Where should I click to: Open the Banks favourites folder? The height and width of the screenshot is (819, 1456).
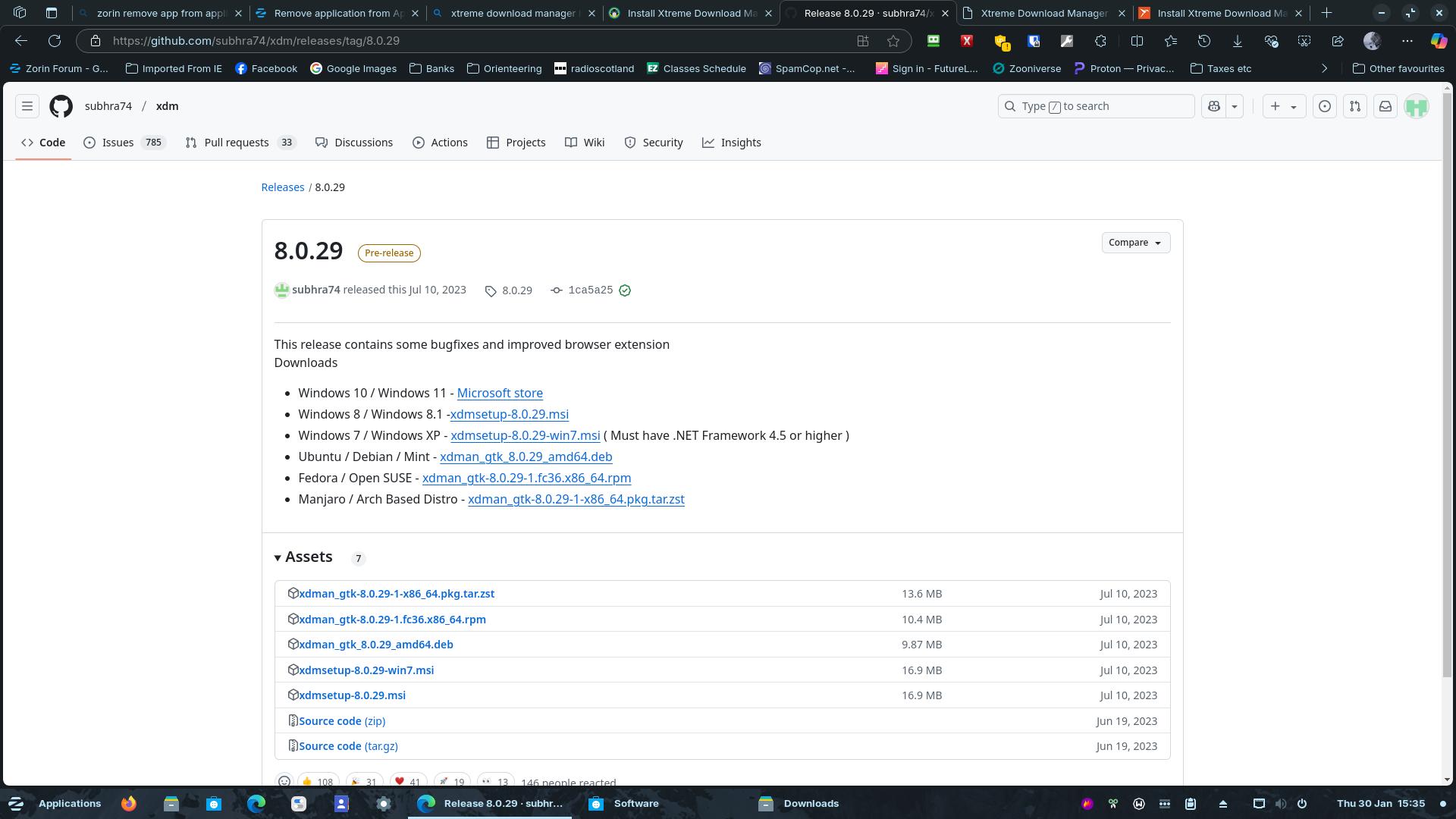click(431, 68)
